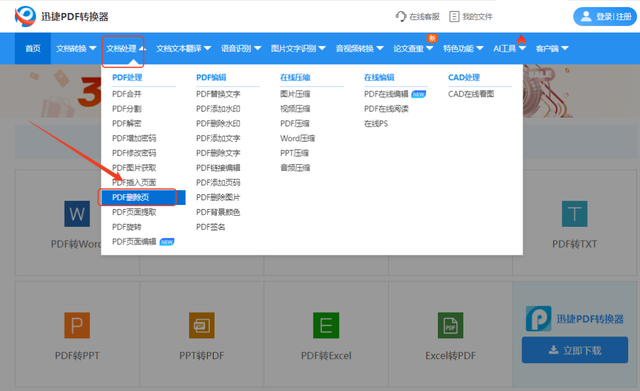The width and height of the screenshot is (640, 391).
Task: Click the PDF处理 column heading
Action: [x=127, y=77]
